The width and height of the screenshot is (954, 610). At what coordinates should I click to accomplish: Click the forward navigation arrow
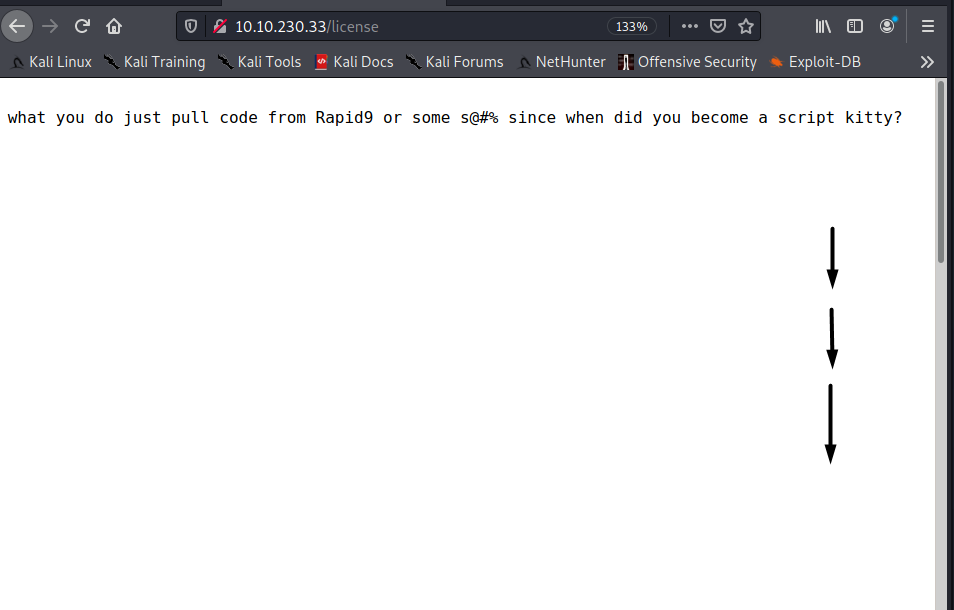pos(50,26)
